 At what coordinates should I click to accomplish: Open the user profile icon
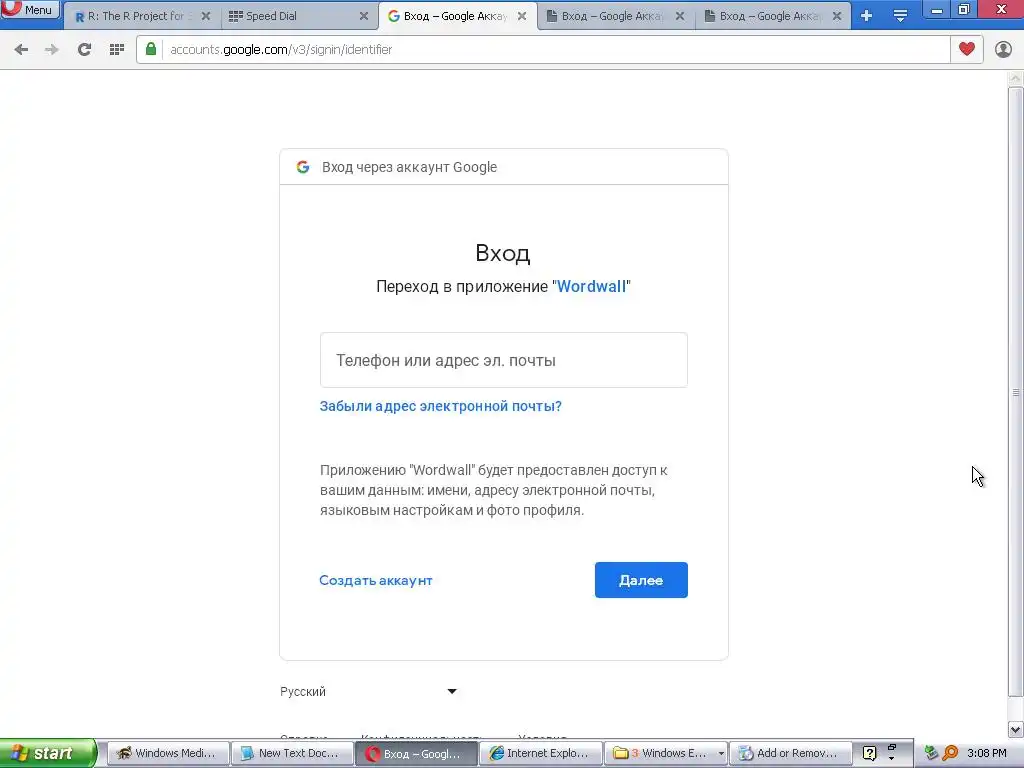click(x=1003, y=49)
